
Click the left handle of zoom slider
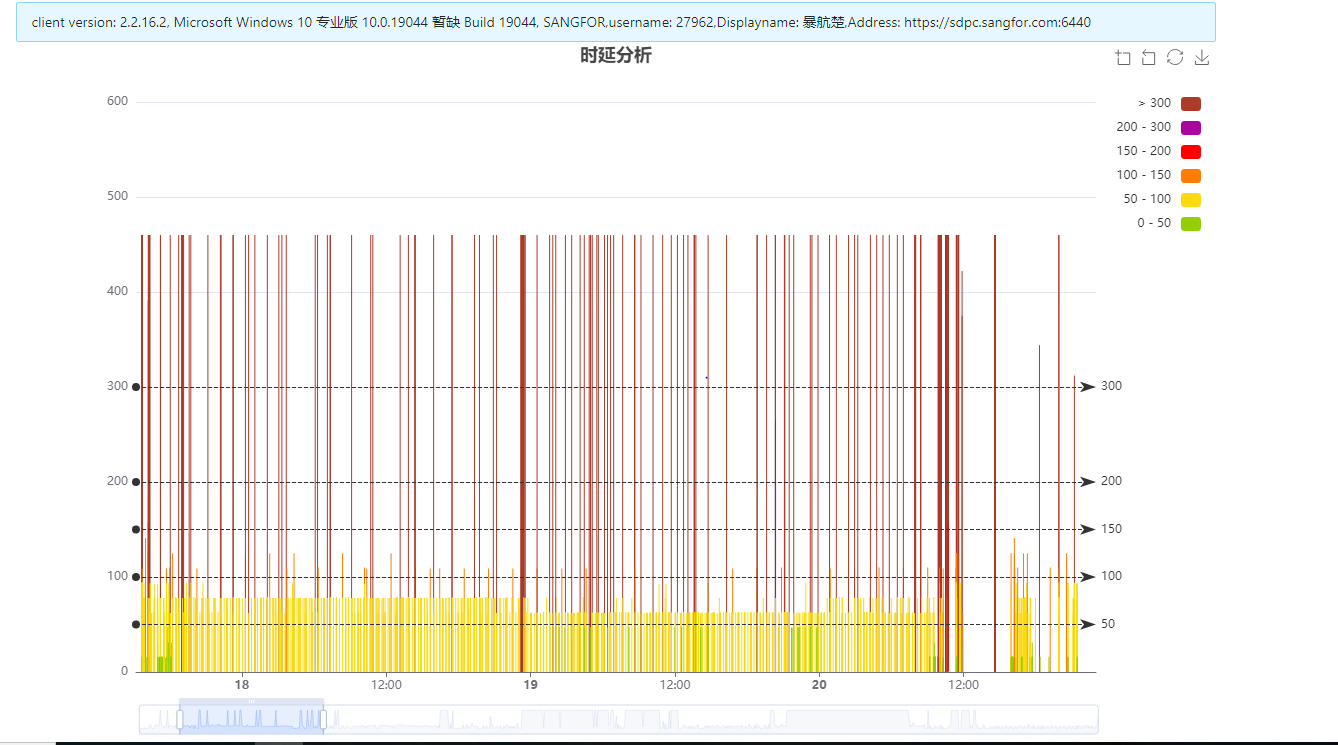tap(180, 719)
